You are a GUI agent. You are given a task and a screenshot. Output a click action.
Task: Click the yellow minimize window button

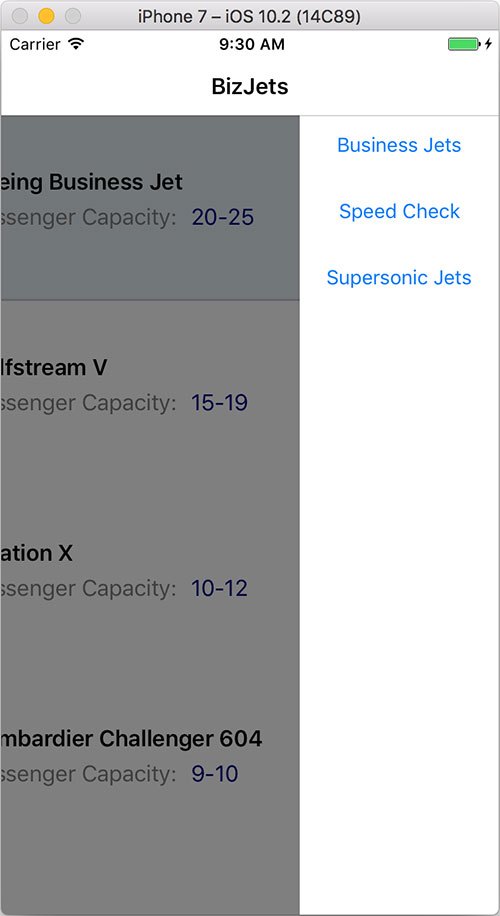[x=46, y=16]
